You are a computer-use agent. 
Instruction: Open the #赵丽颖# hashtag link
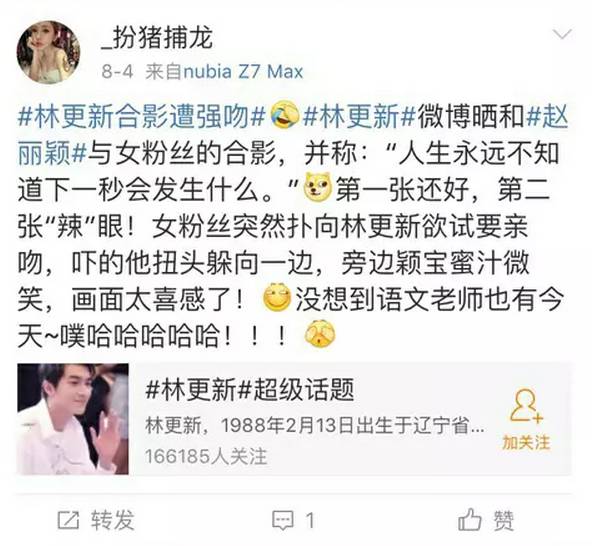(293, 135)
